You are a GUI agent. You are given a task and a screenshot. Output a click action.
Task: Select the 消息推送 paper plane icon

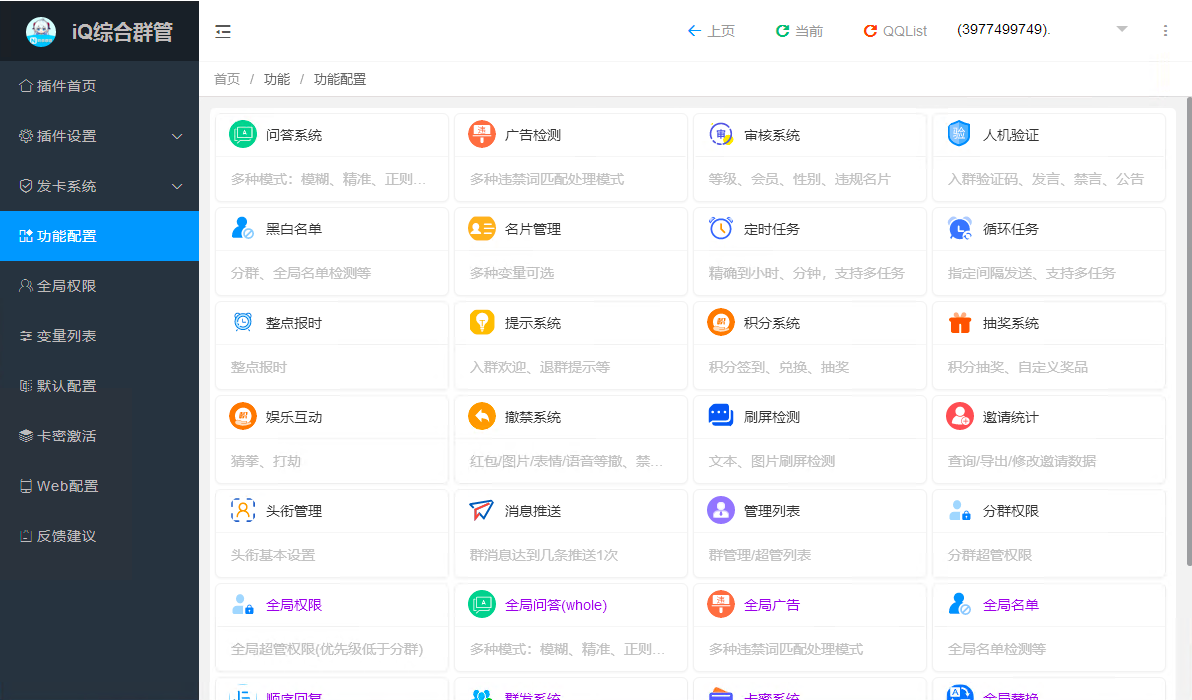482,510
